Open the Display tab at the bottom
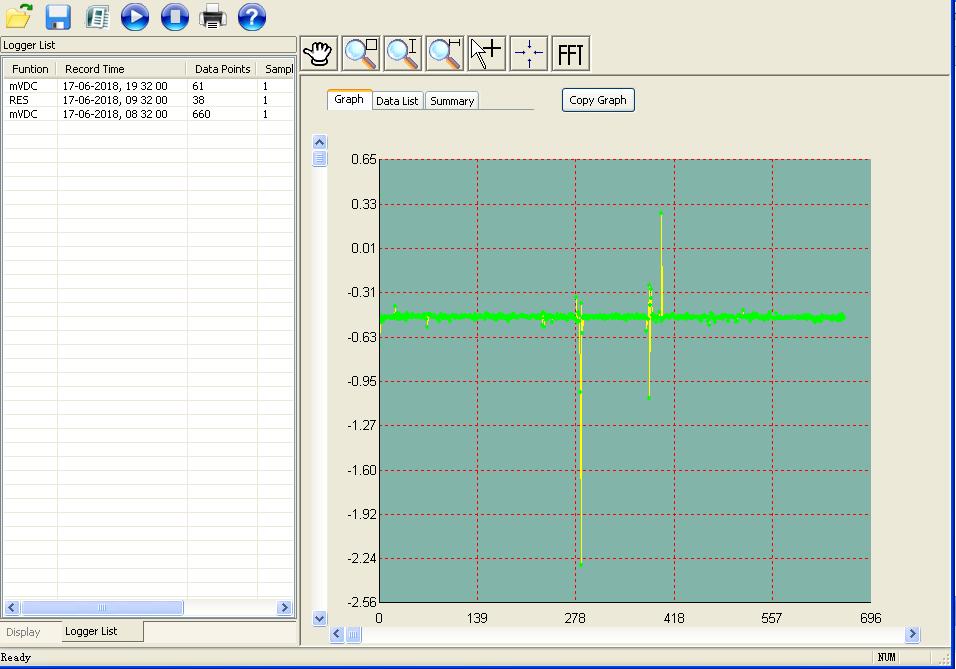 coord(23,632)
